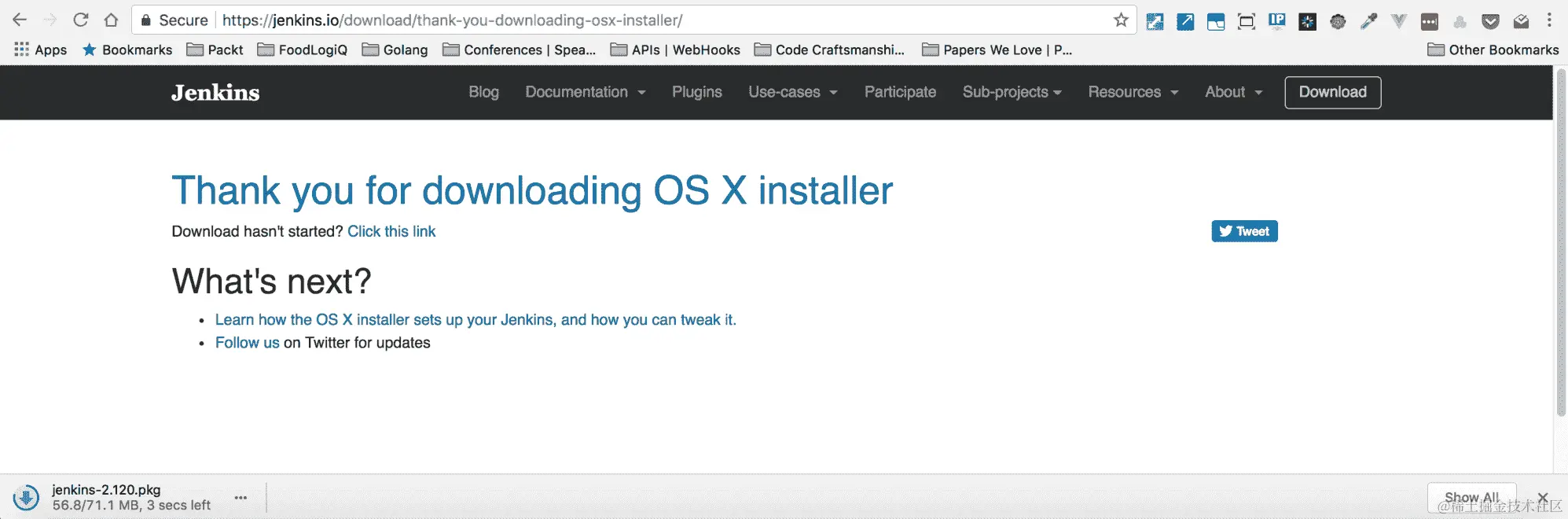This screenshot has width=1568, height=519.
Task: Go back to the previous page
Action: [20, 20]
